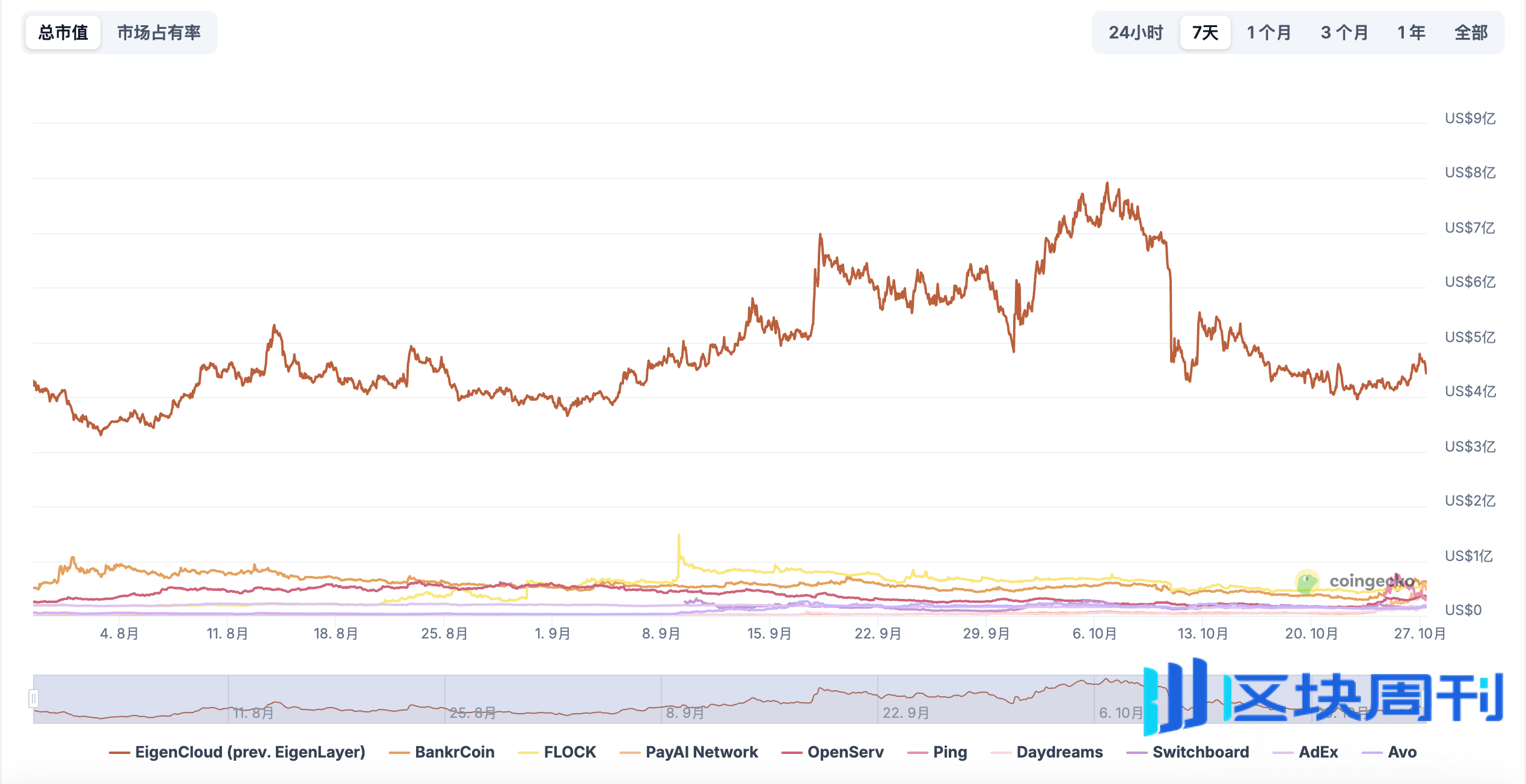This screenshot has height=784, width=1526.
Task: Toggle Avo series in the legend
Action: [1402, 752]
